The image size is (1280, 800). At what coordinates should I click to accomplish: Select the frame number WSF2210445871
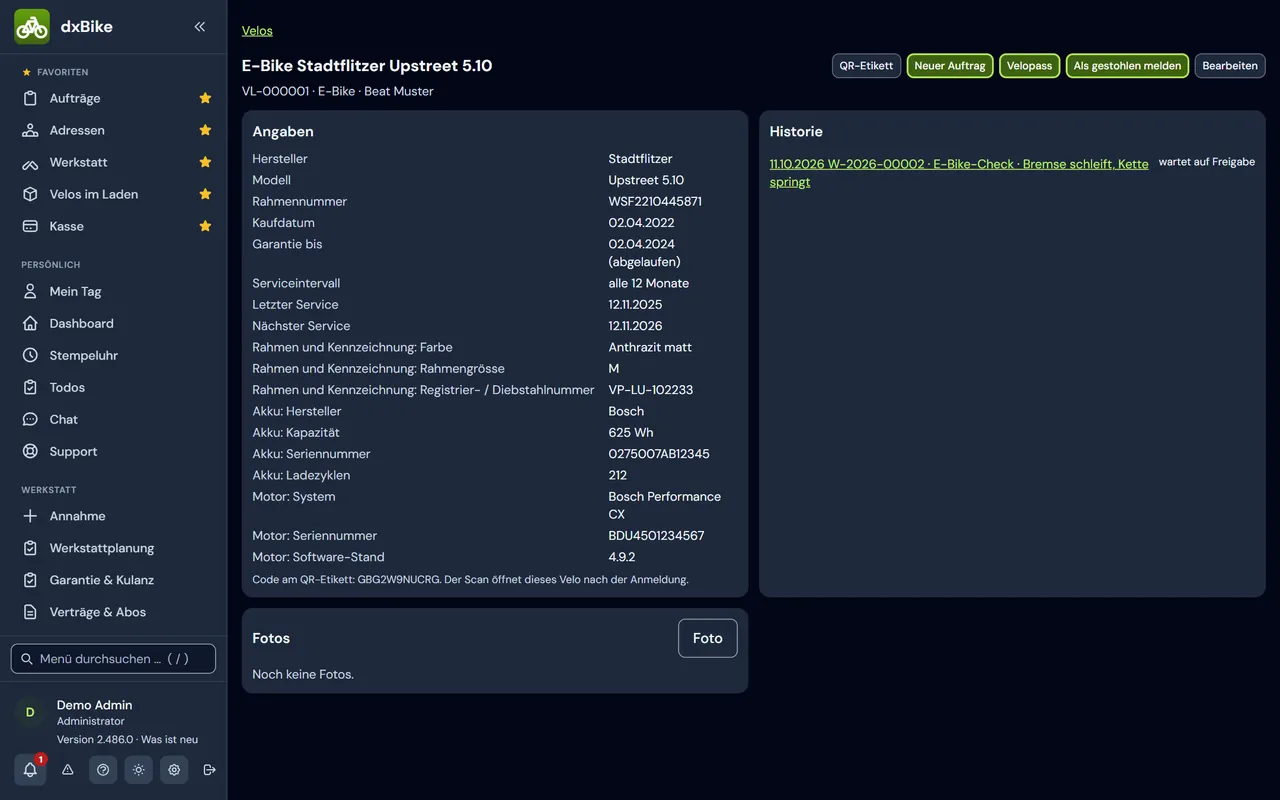(x=655, y=201)
